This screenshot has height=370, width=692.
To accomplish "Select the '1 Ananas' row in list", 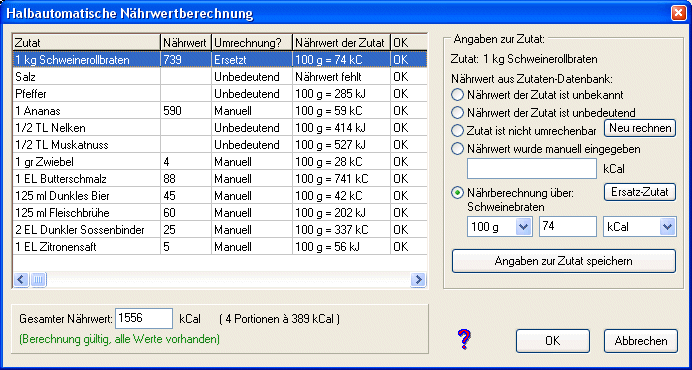I will (220, 110).
